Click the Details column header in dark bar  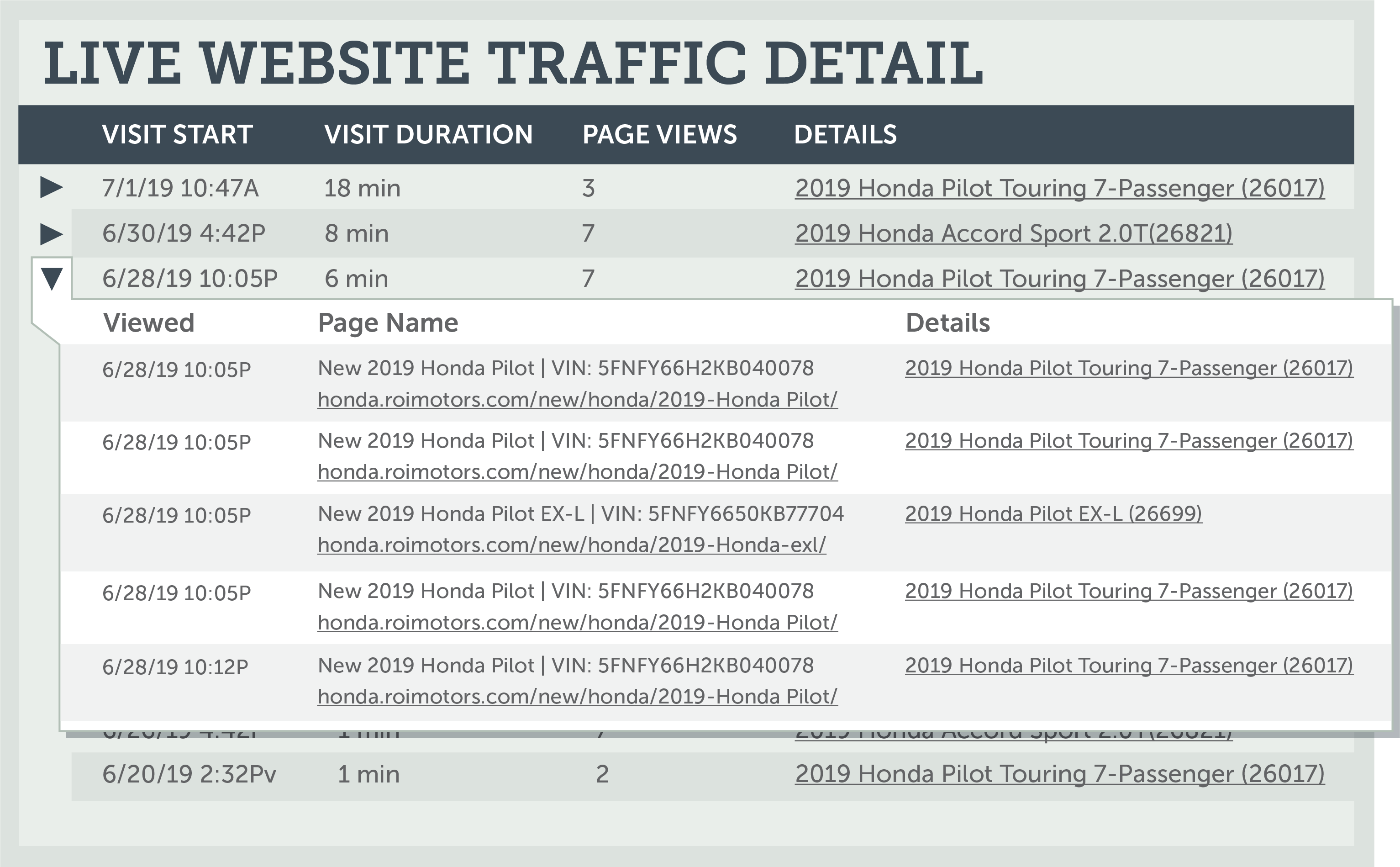click(x=845, y=135)
